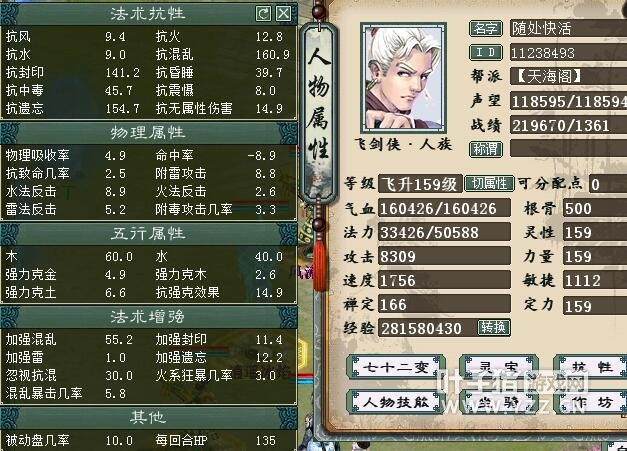Image resolution: width=627 pixels, height=451 pixels.
Task: Click the 可分配点 value field
Action: [x=607, y=184]
